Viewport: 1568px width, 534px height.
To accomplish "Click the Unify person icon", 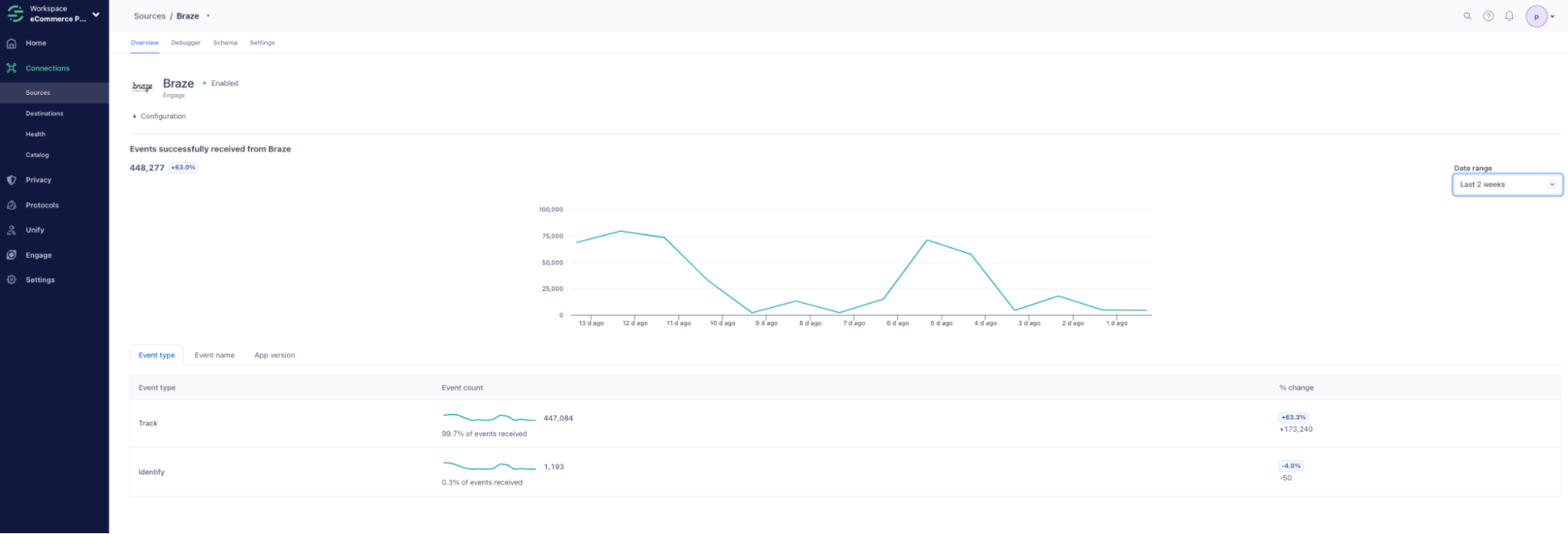I will tap(11, 230).
